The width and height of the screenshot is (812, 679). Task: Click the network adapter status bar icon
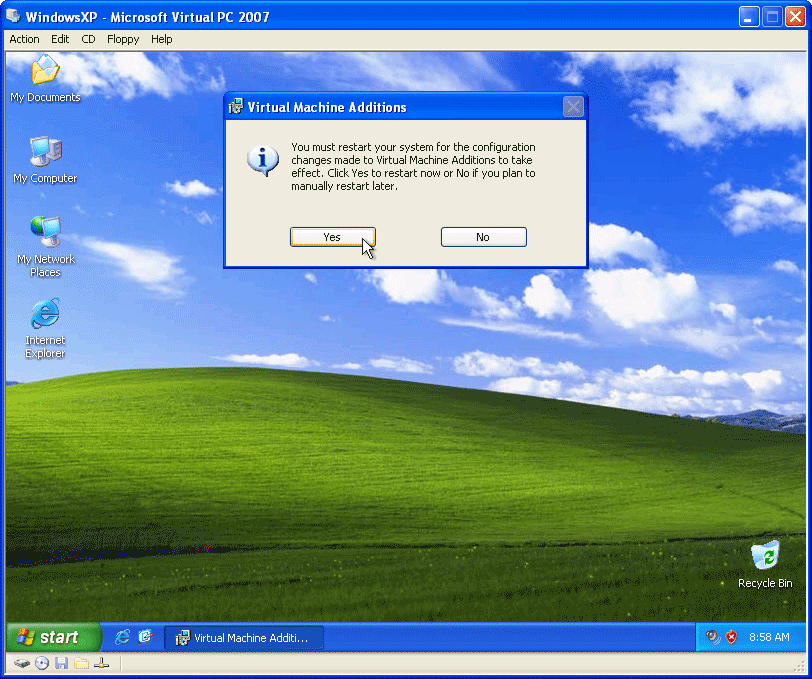click(x=101, y=663)
